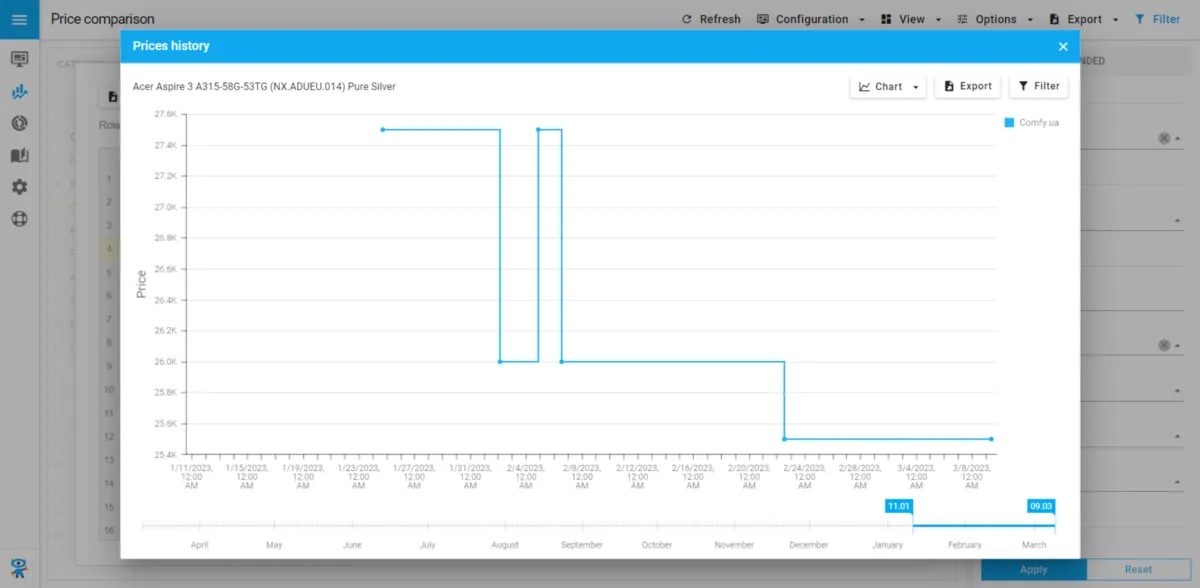Viewport: 1200px width, 588px height.
Task: Click December on the timeline navigator
Action: (808, 545)
